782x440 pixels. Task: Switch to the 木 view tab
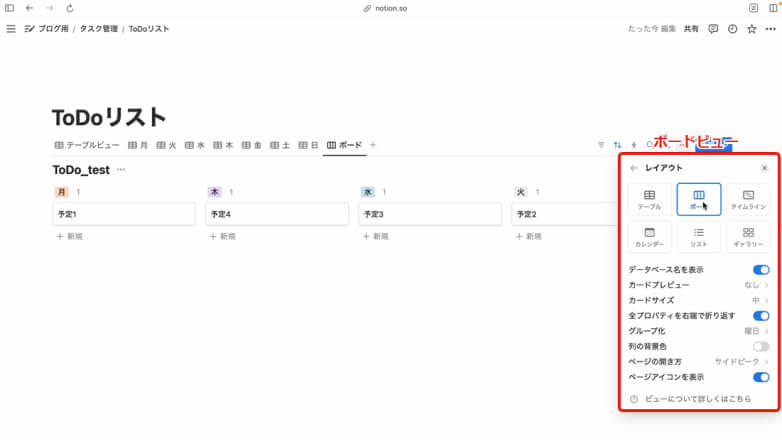(223, 145)
